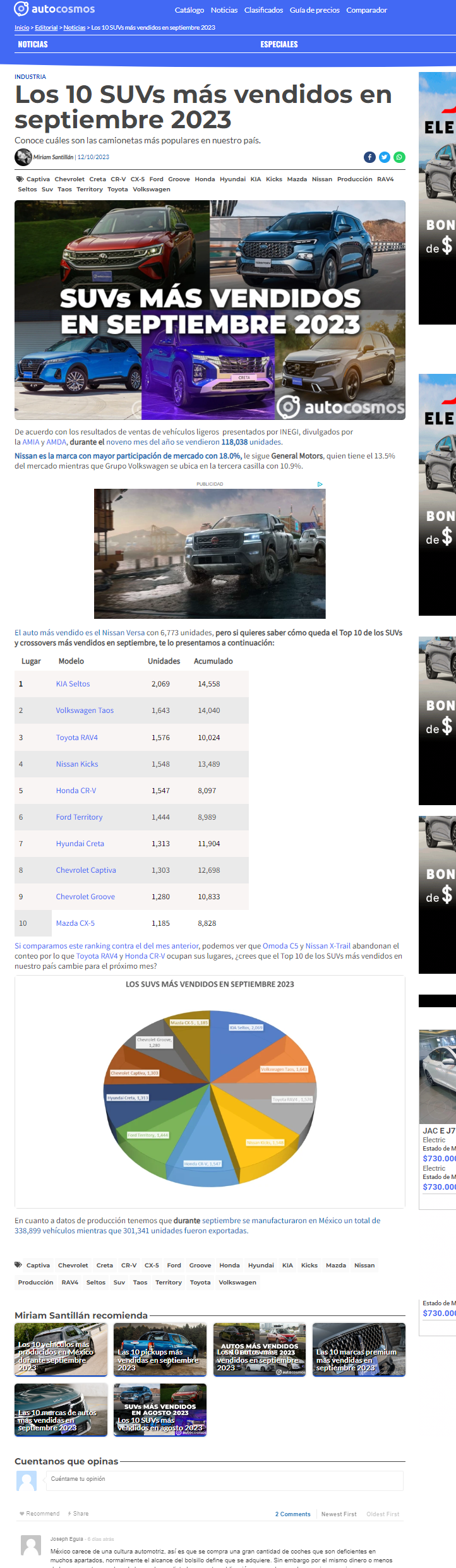Image resolution: width=456 pixels, height=1568 pixels.
Task: Select the 'Unidades' column header
Action: coord(164,661)
